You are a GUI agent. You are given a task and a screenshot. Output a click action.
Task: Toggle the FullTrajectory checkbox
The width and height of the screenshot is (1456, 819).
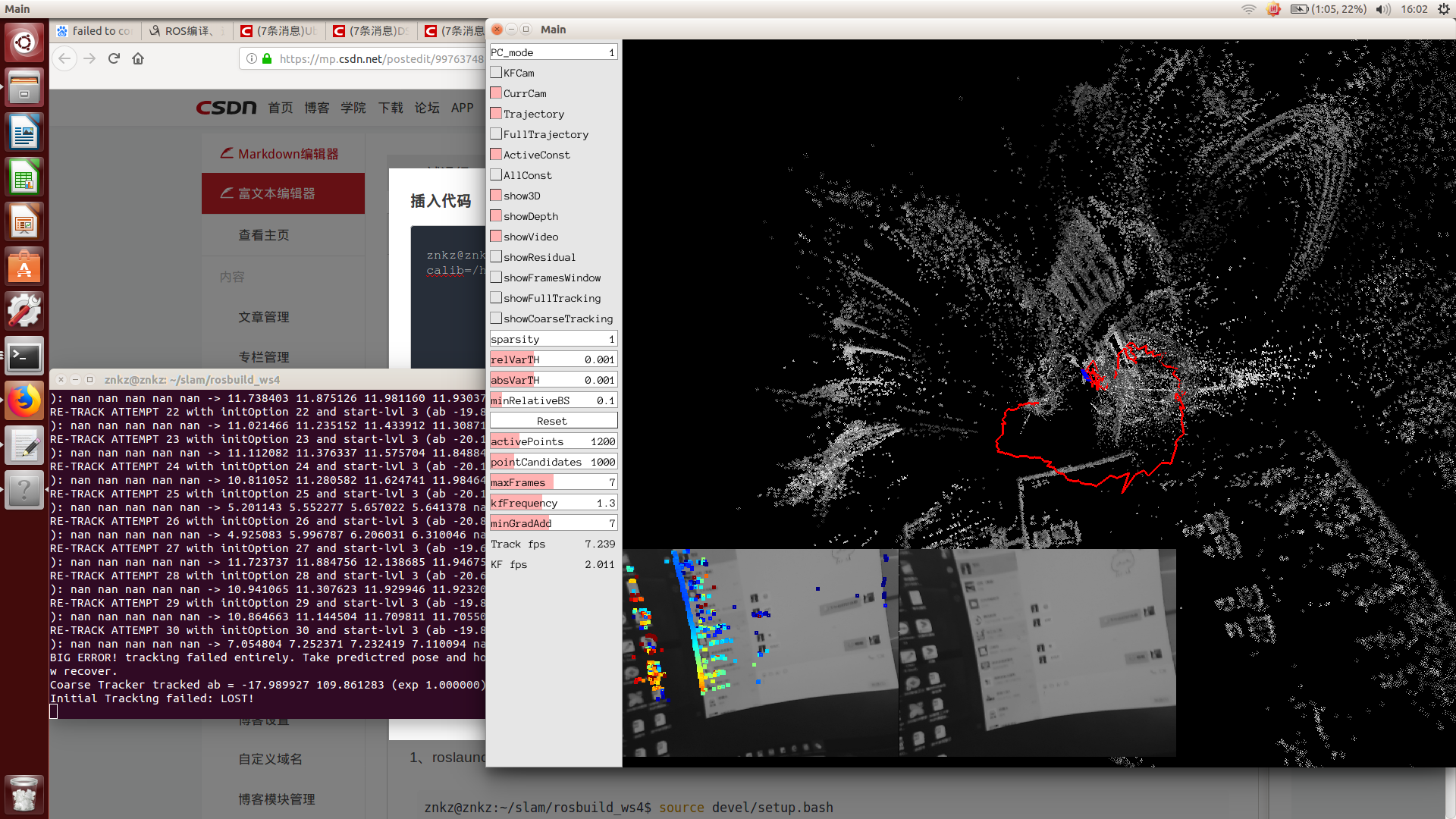tap(496, 134)
